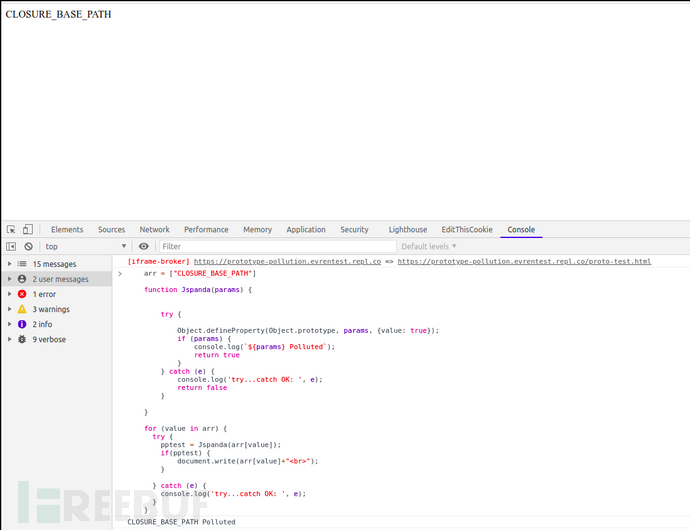Select the yellow warning triangle icon

22,309
